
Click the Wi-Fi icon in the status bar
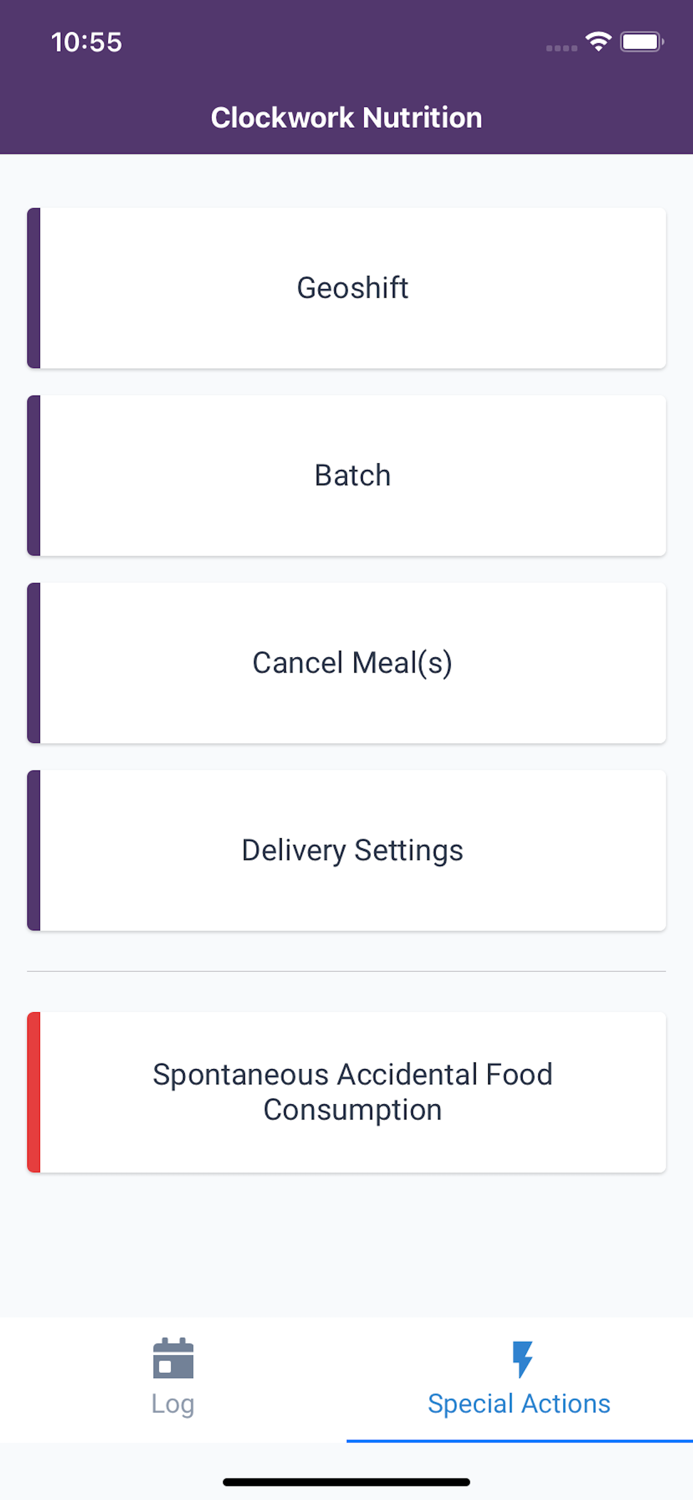pos(598,42)
